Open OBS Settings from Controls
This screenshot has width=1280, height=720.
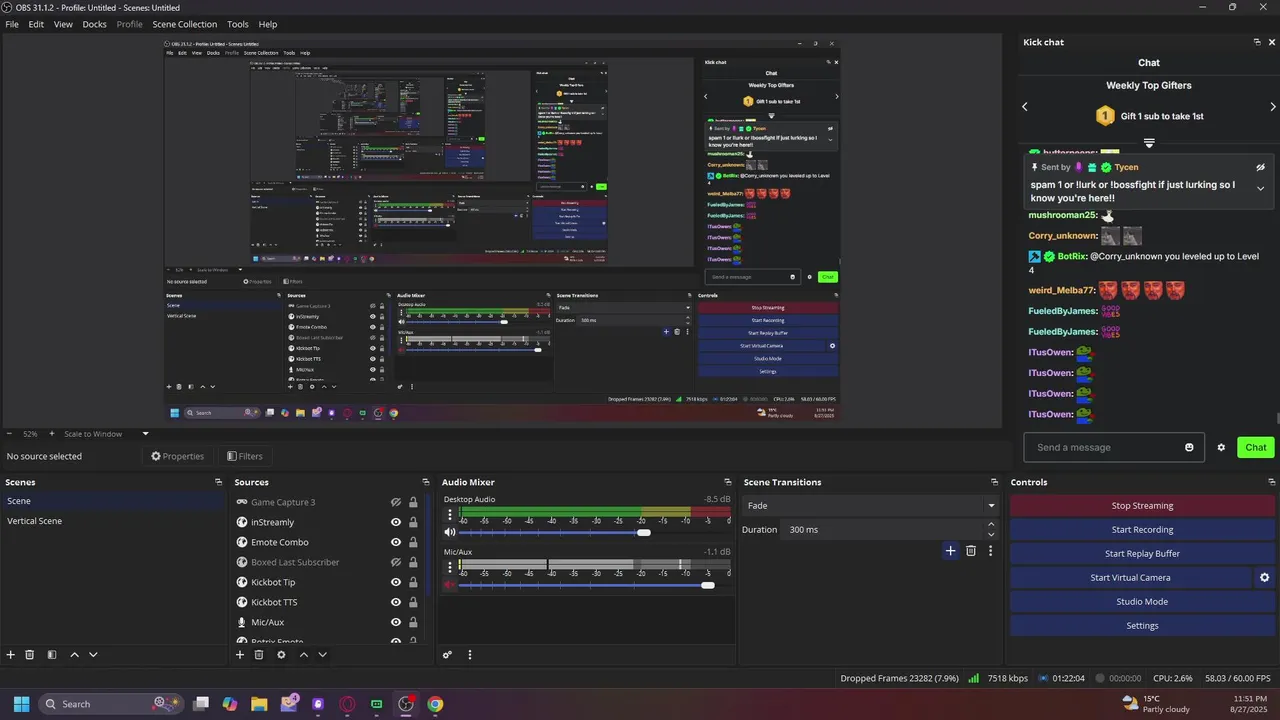tap(1142, 626)
